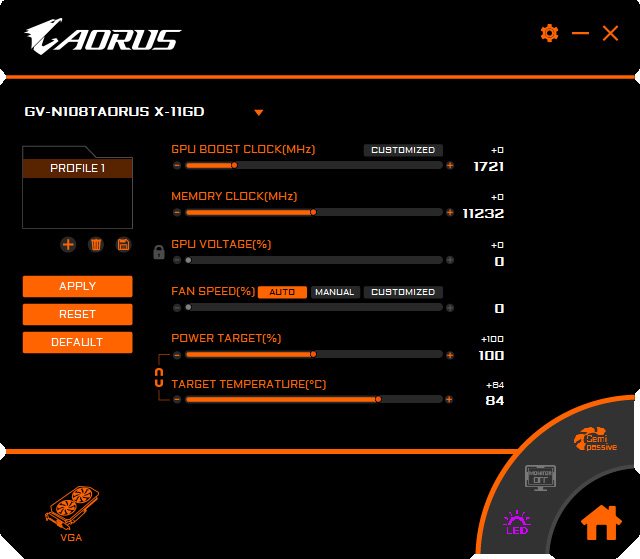The width and height of the screenshot is (640, 559).
Task: Select the VGA graphics card icon
Action: (x=72, y=514)
